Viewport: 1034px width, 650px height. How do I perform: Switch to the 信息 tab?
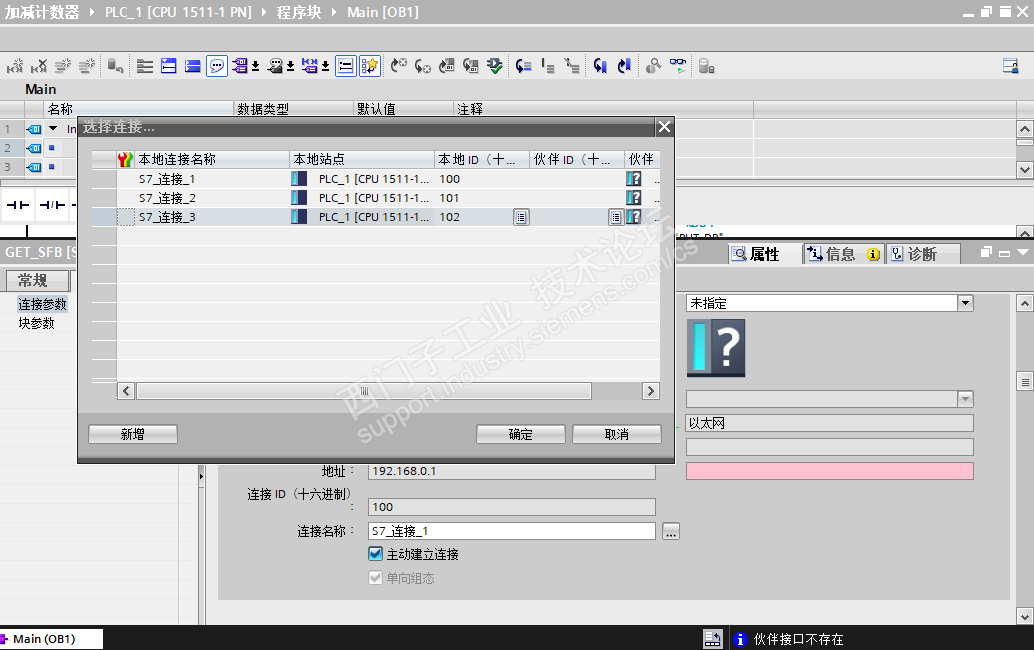[843, 254]
